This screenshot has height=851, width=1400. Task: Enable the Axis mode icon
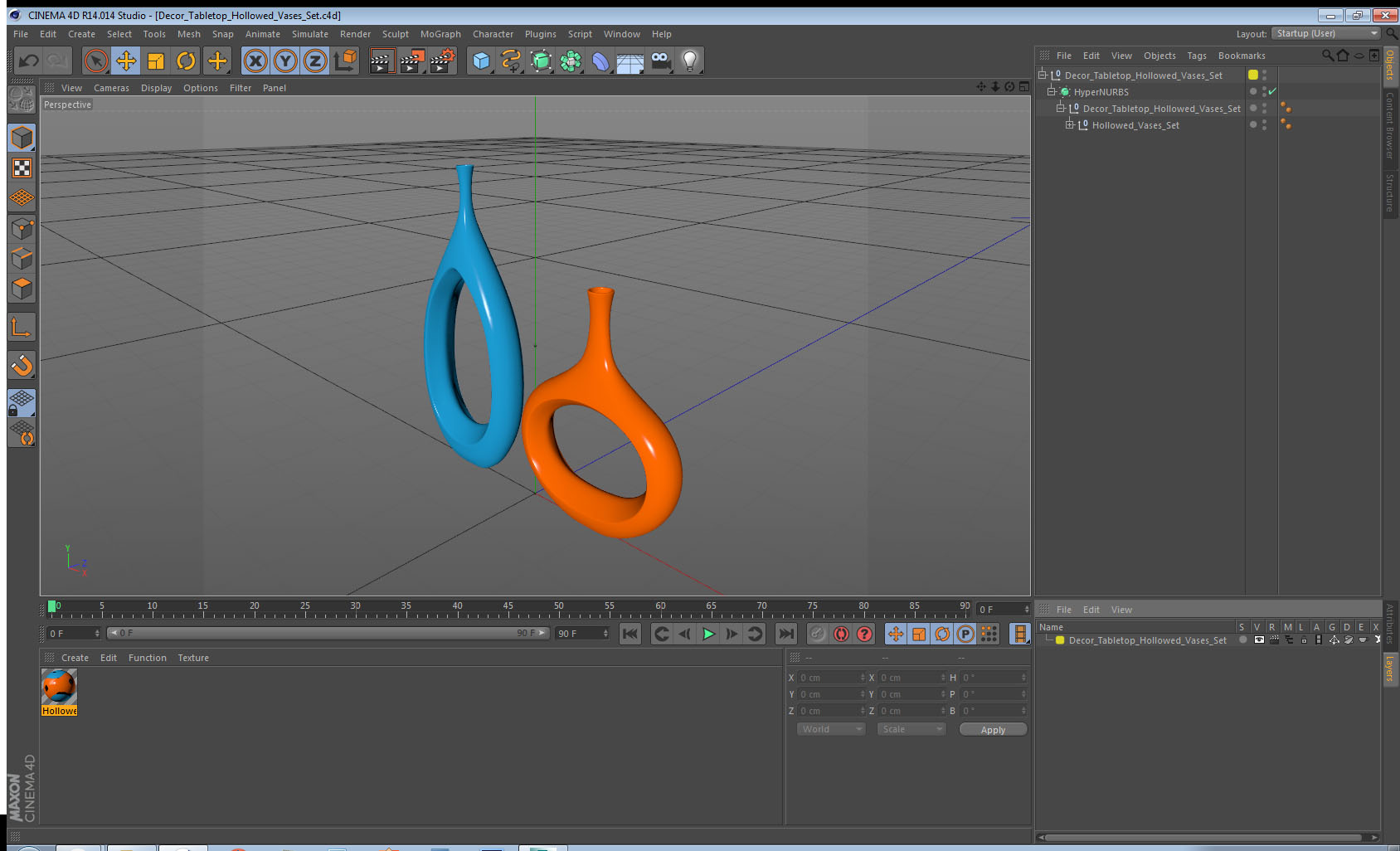click(22, 327)
